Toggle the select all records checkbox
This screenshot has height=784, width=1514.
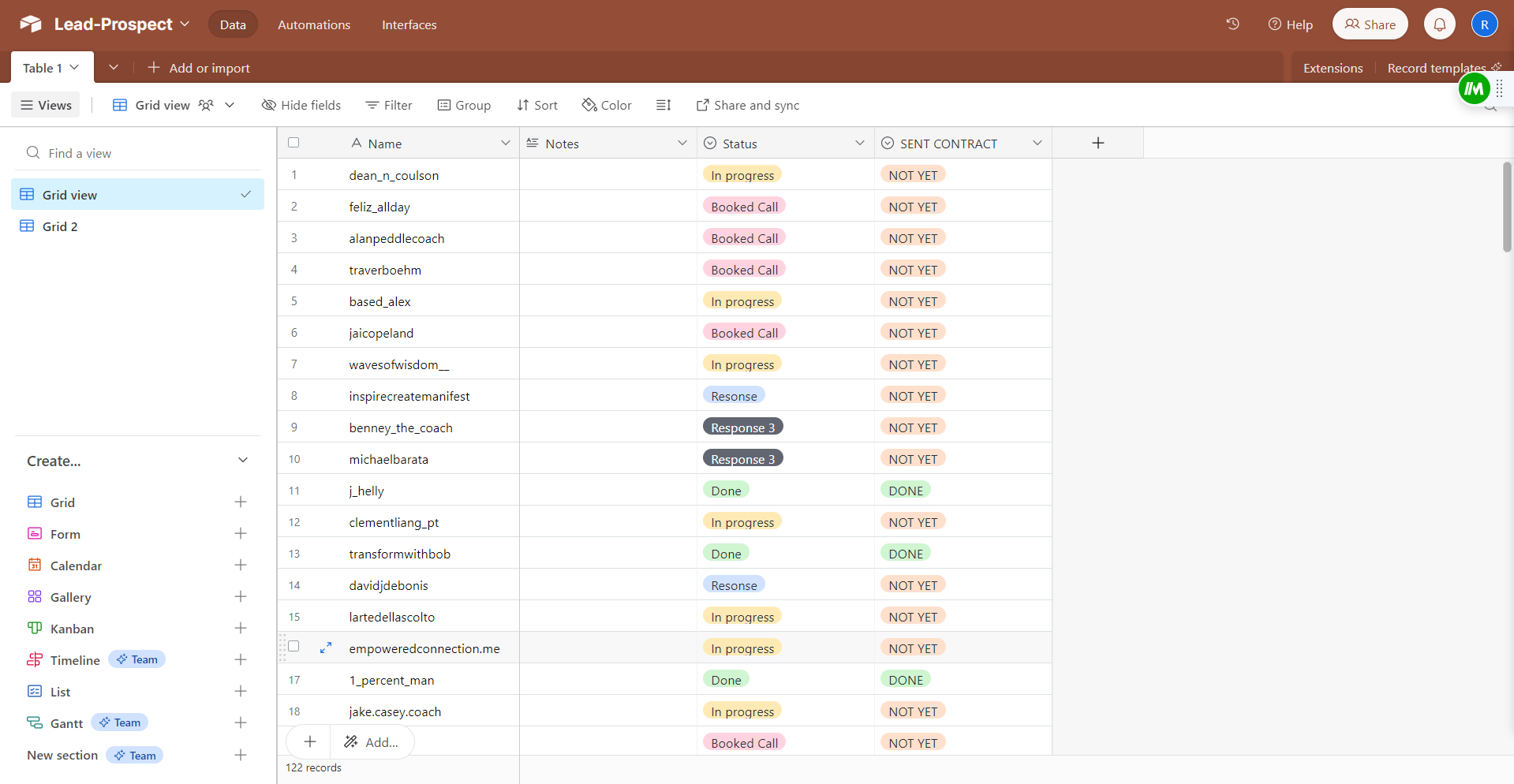pyautogui.click(x=293, y=143)
